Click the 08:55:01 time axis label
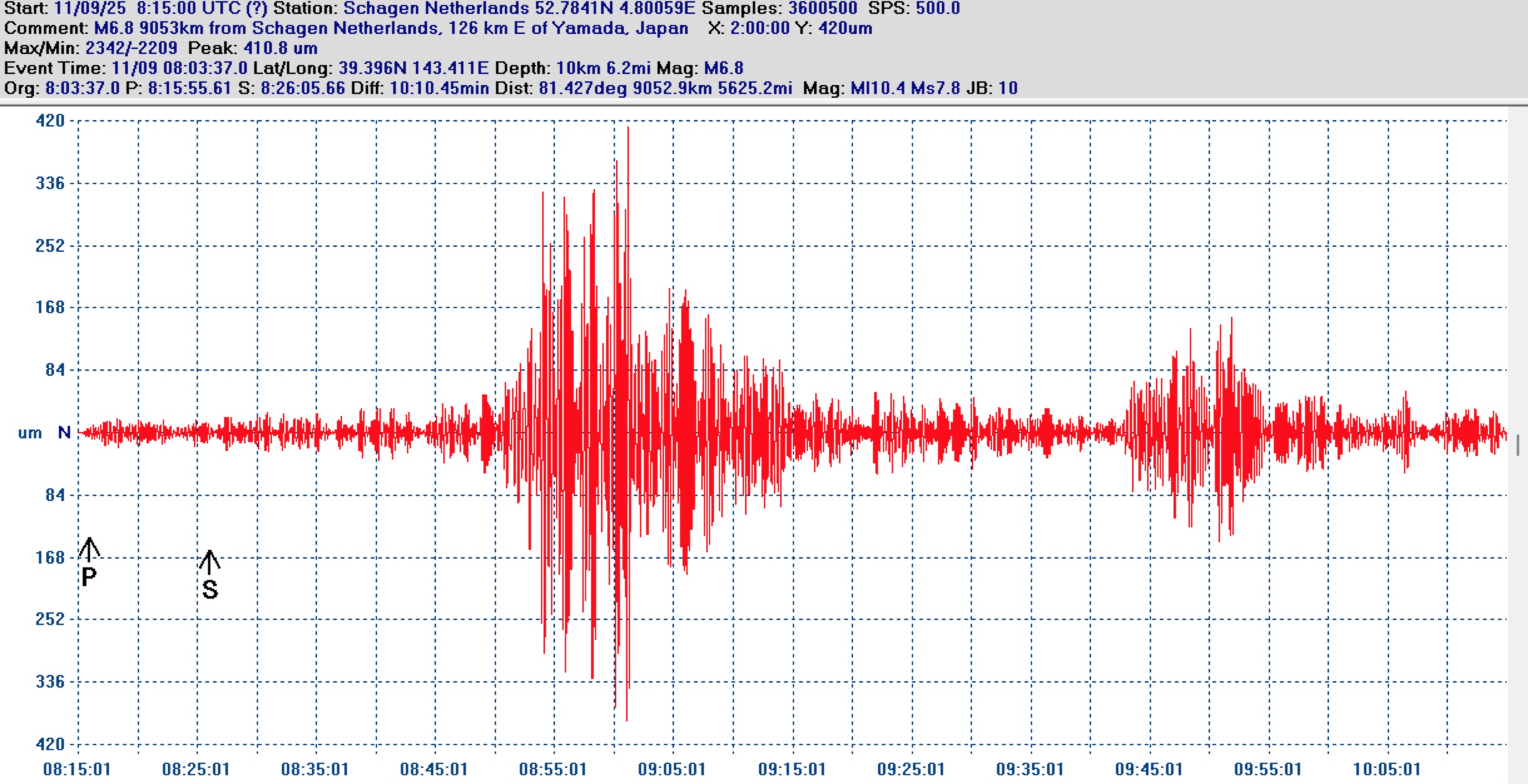The height and width of the screenshot is (784, 1528). [x=552, y=769]
